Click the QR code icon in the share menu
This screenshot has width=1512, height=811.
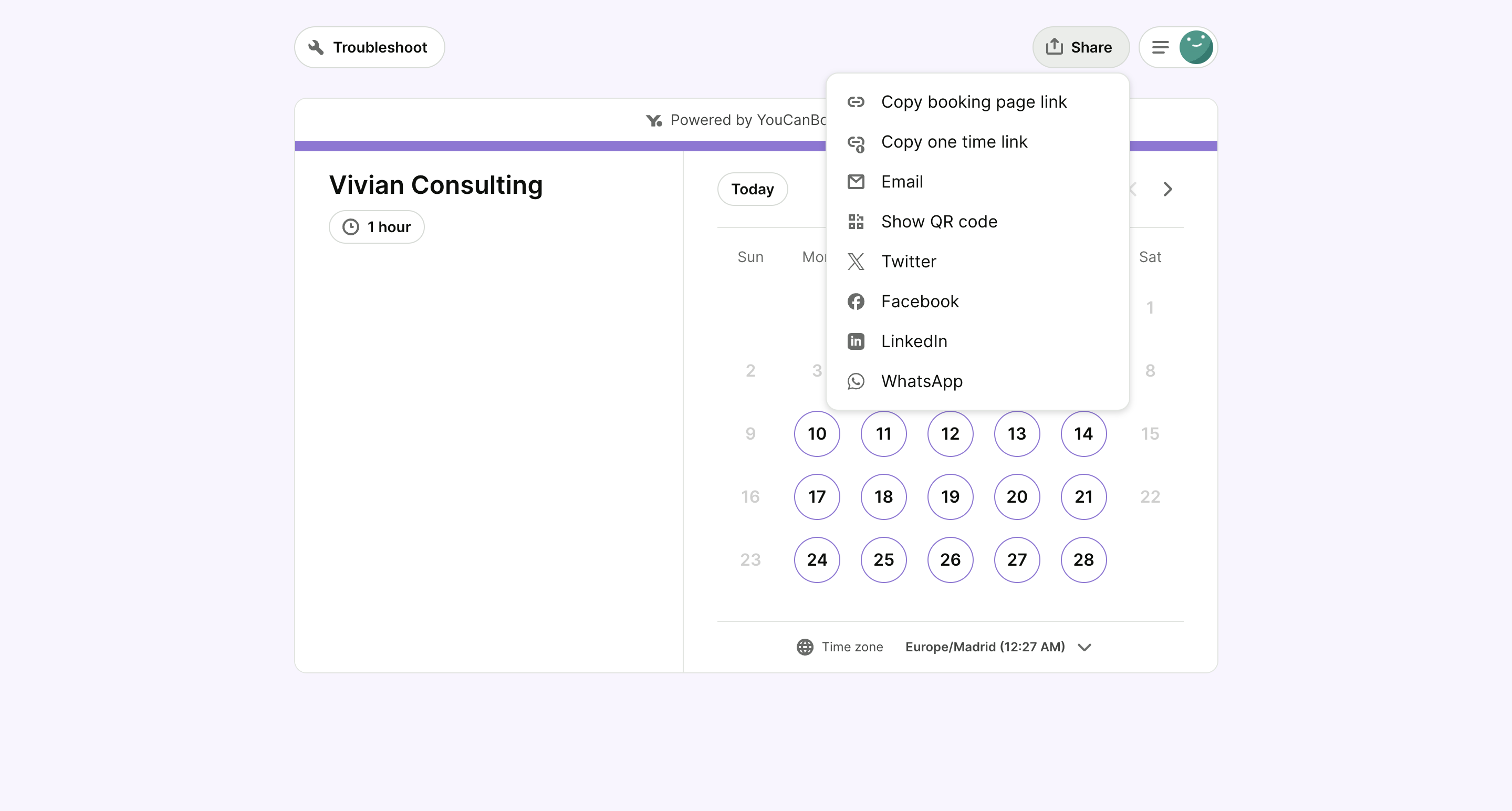[857, 221]
